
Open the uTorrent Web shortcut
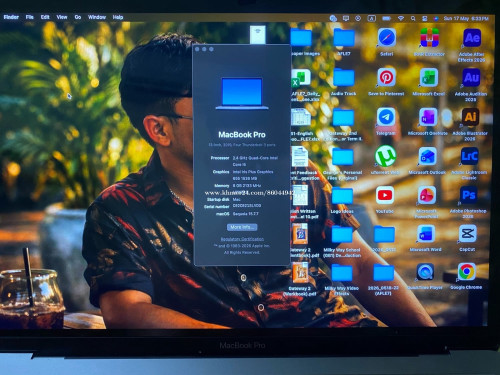[x=385, y=156]
